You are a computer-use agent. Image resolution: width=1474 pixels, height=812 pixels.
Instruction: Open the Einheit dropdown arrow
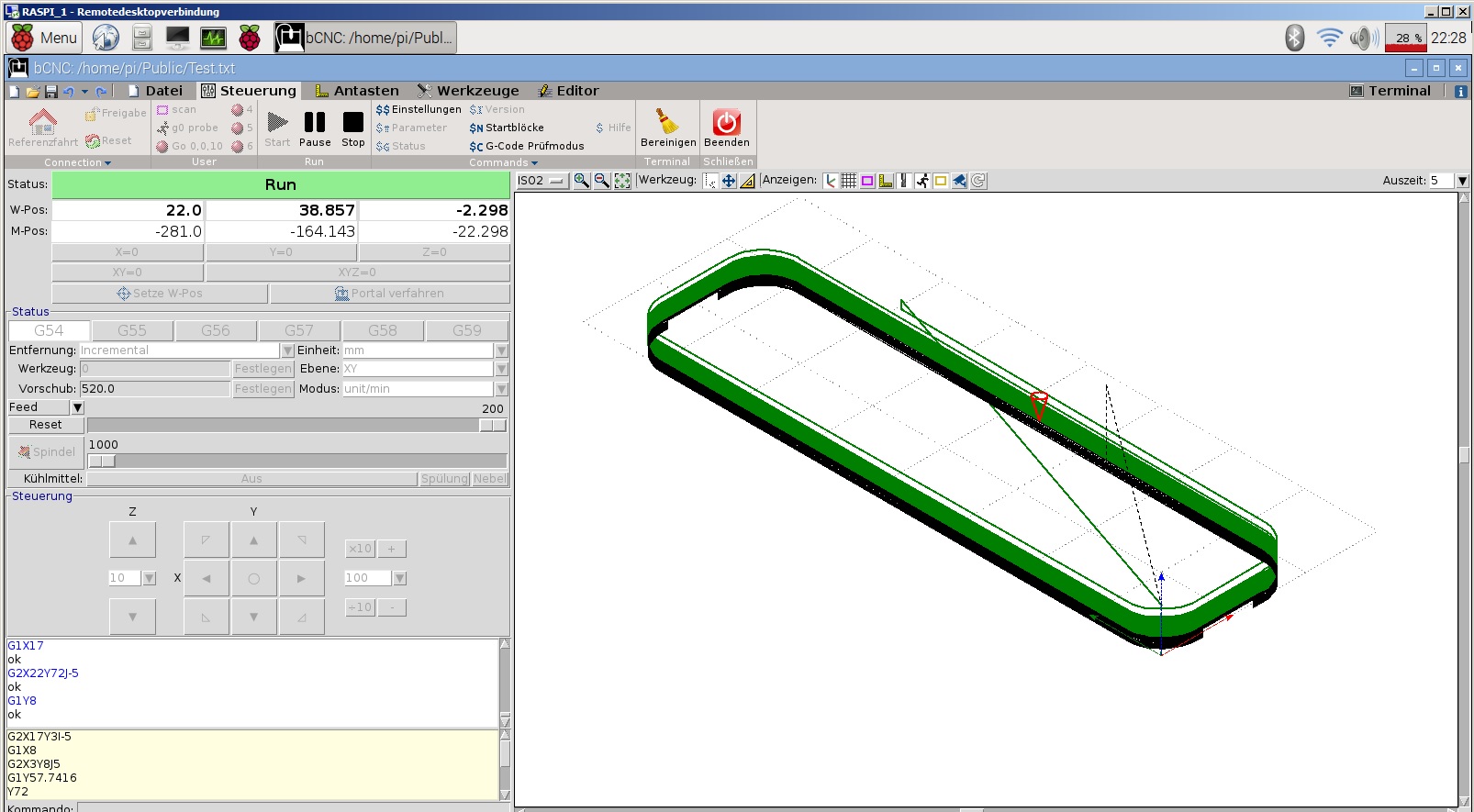(x=501, y=350)
